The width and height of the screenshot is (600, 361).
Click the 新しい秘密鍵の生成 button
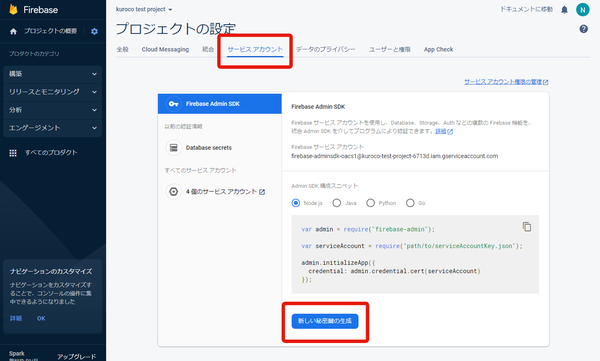coord(325,321)
